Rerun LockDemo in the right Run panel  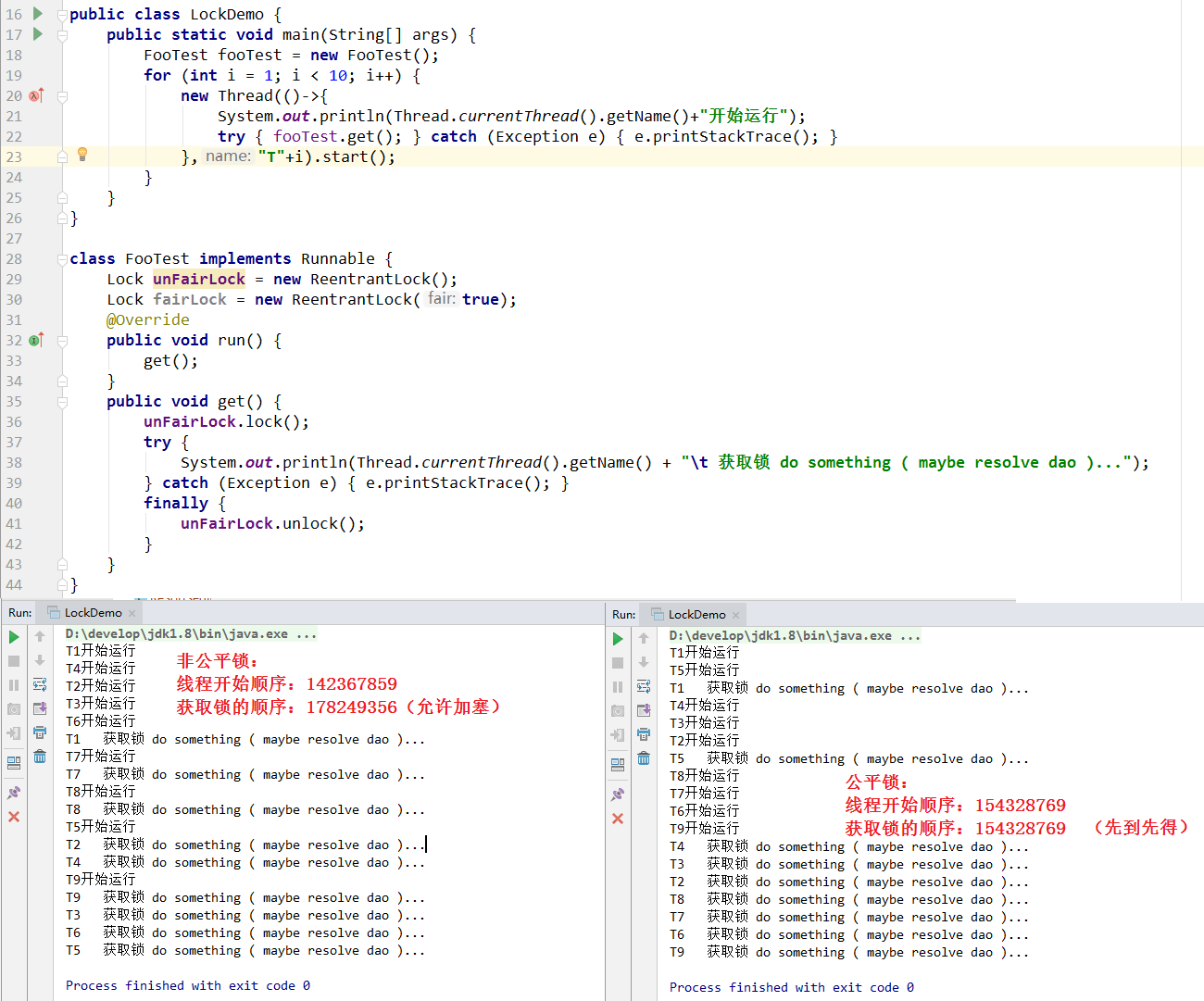click(618, 639)
